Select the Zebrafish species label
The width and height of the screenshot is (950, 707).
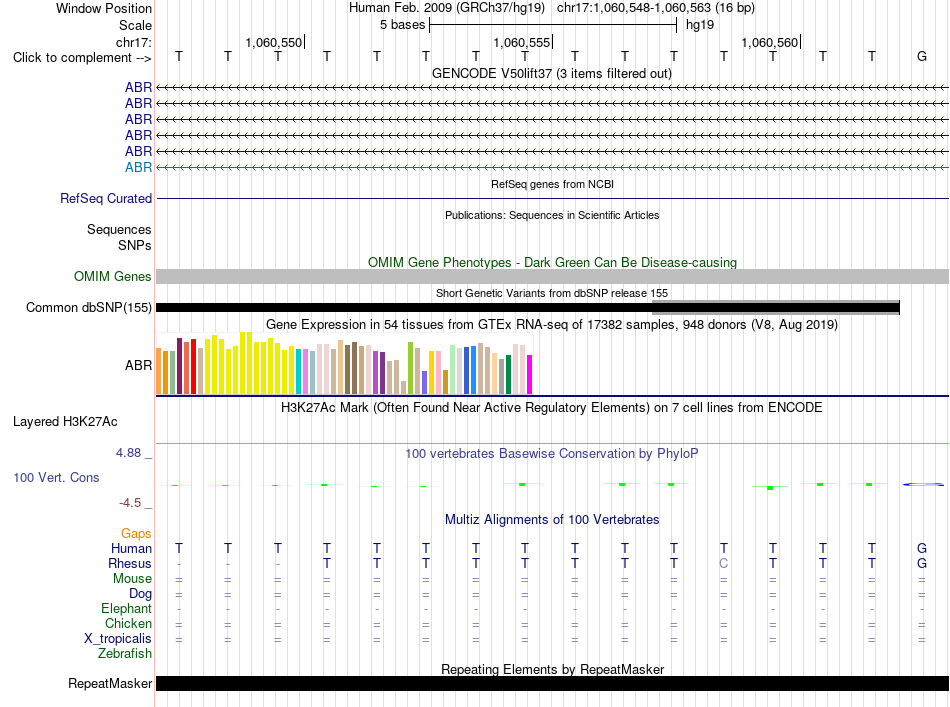click(125, 654)
